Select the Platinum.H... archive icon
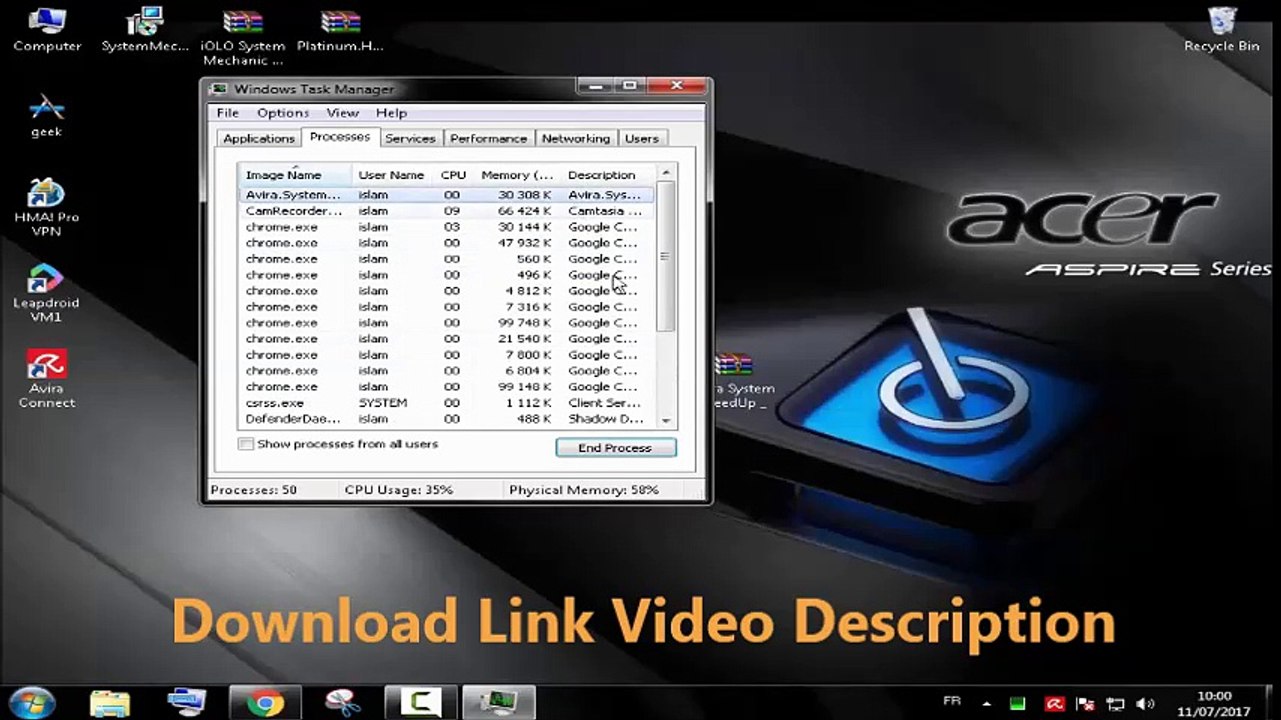This screenshot has width=1281, height=720. (340, 30)
